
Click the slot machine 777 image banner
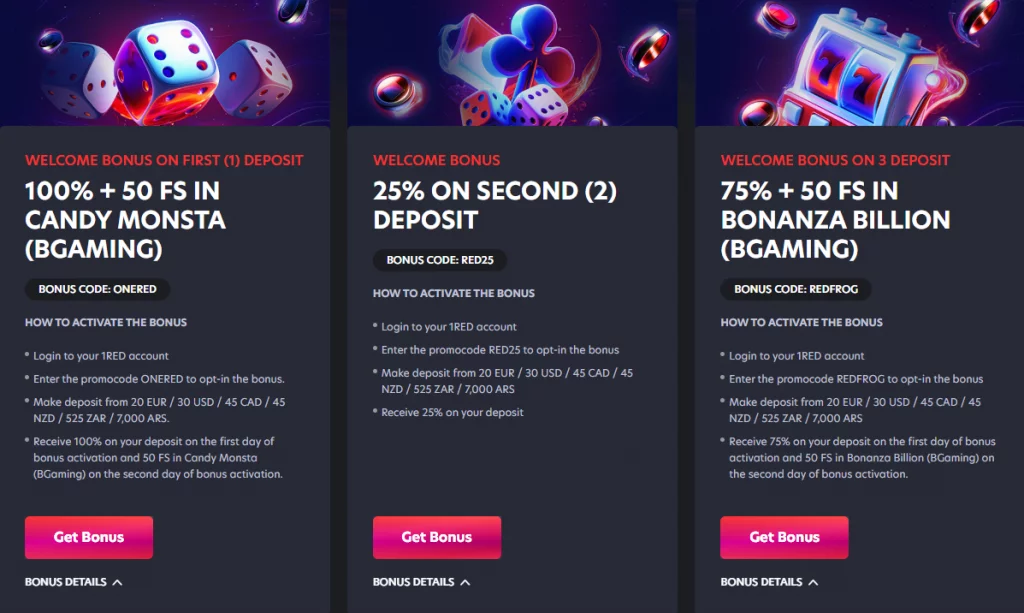point(859,63)
